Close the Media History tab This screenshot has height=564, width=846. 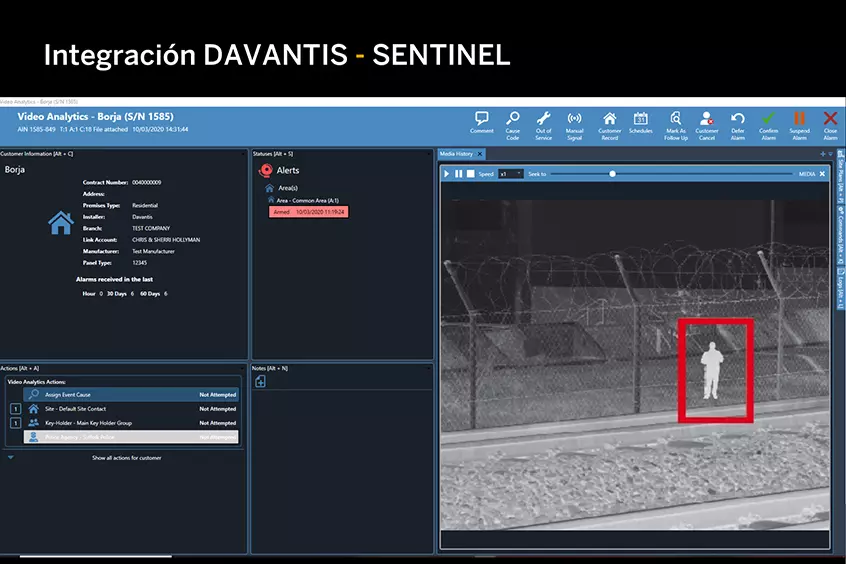point(480,154)
